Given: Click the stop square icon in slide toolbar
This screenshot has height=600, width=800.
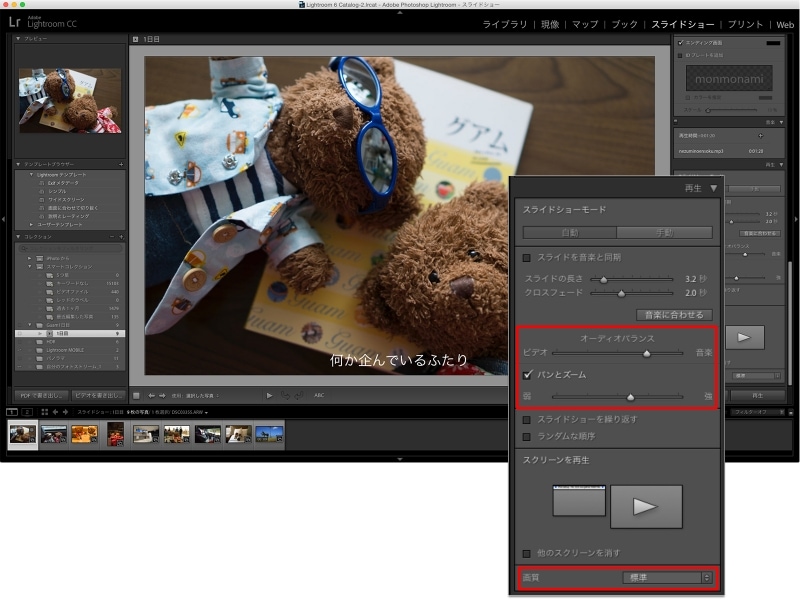Looking at the screenshot, I should click(x=137, y=395).
